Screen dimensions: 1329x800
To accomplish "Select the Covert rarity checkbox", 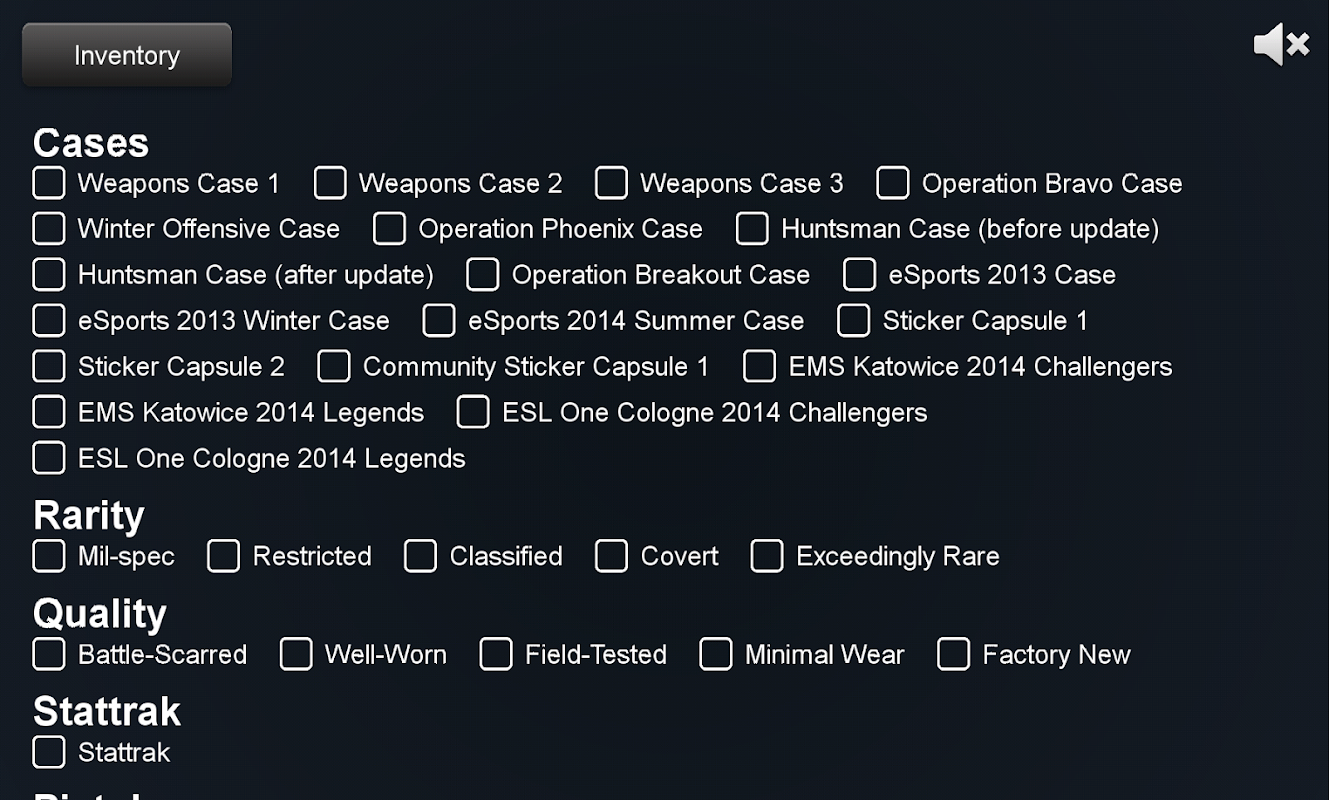I will (x=612, y=556).
